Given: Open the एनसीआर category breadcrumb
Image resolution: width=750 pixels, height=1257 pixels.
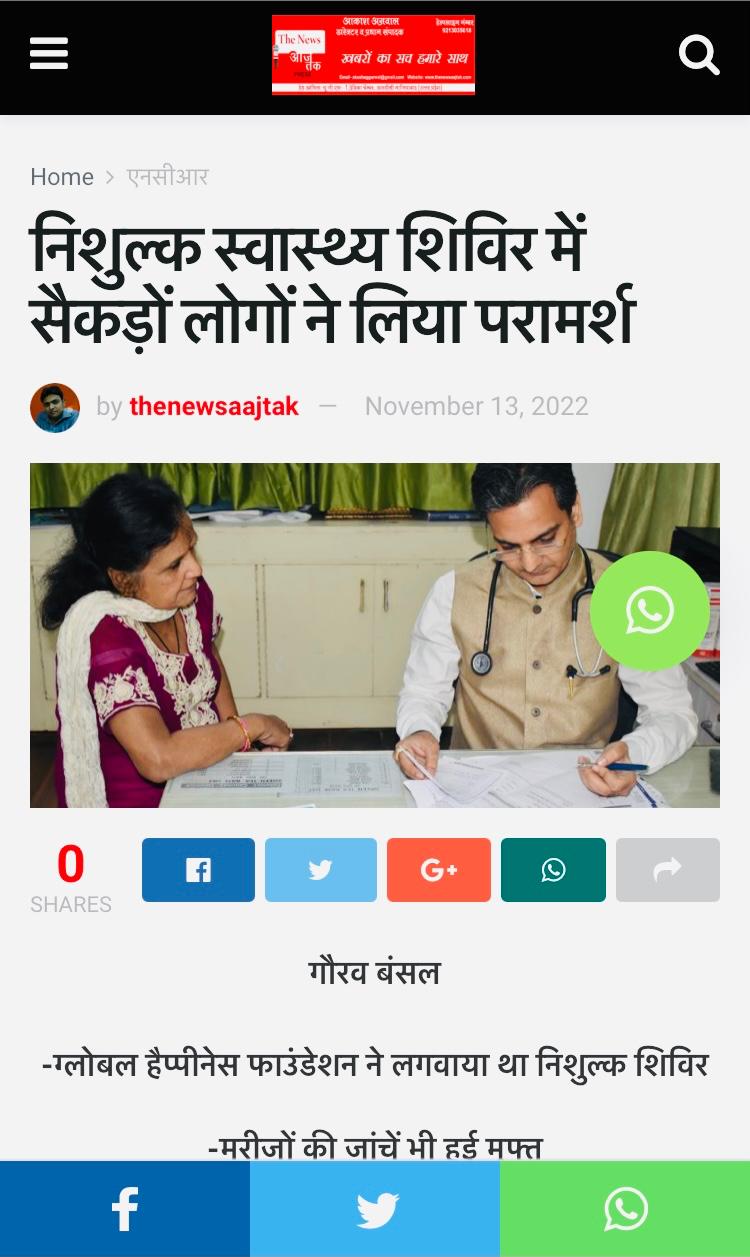Looking at the screenshot, I should pyautogui.click(x=167, y=177).
